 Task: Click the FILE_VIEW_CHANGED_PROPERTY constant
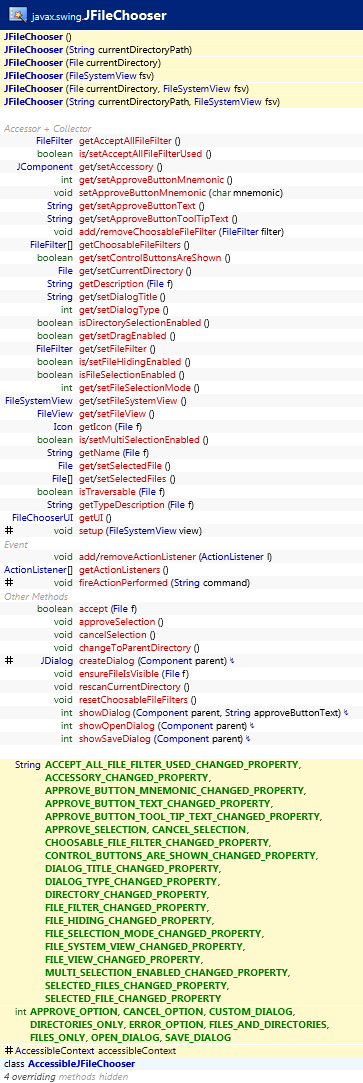point(124,959)
